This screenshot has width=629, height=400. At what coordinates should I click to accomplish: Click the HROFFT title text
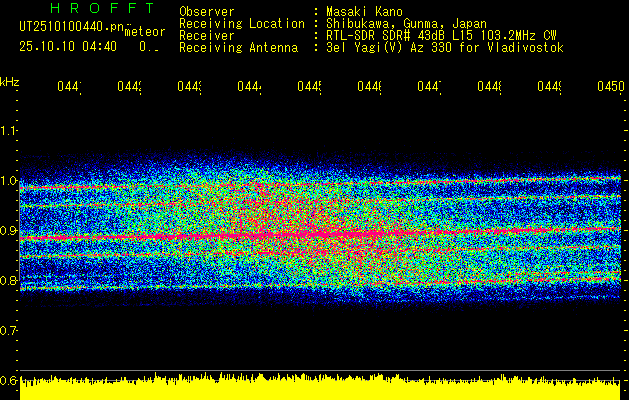[x=103, y=8]
